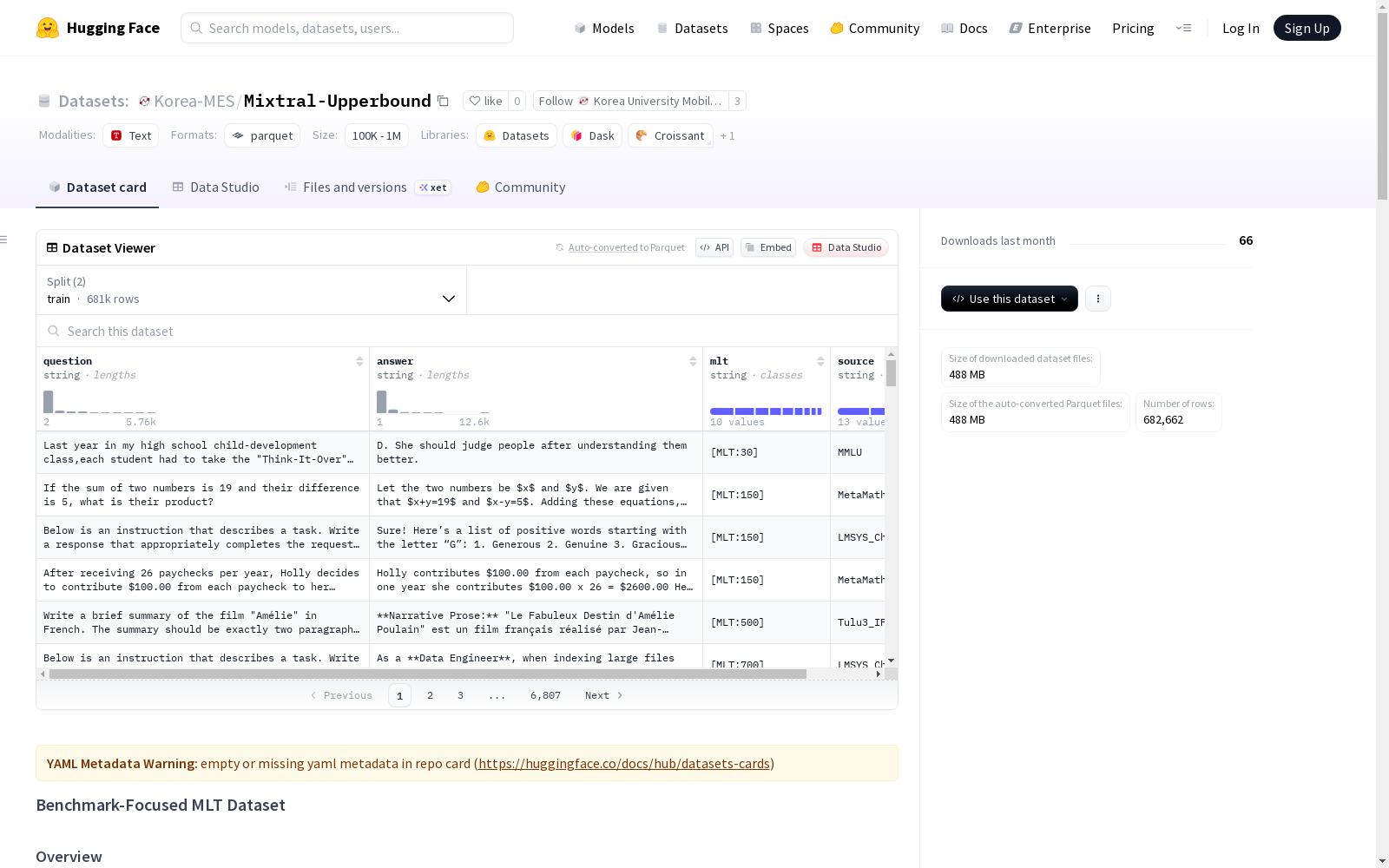Go to page 2 of rows
Screen dimensions: 1389x868
(430, 695)
